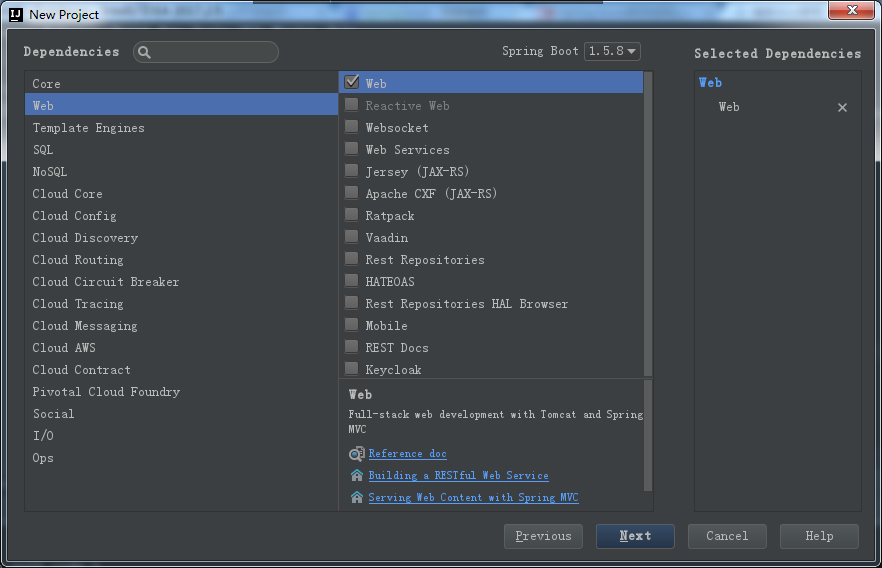Choose the NoSQL category

181,172
